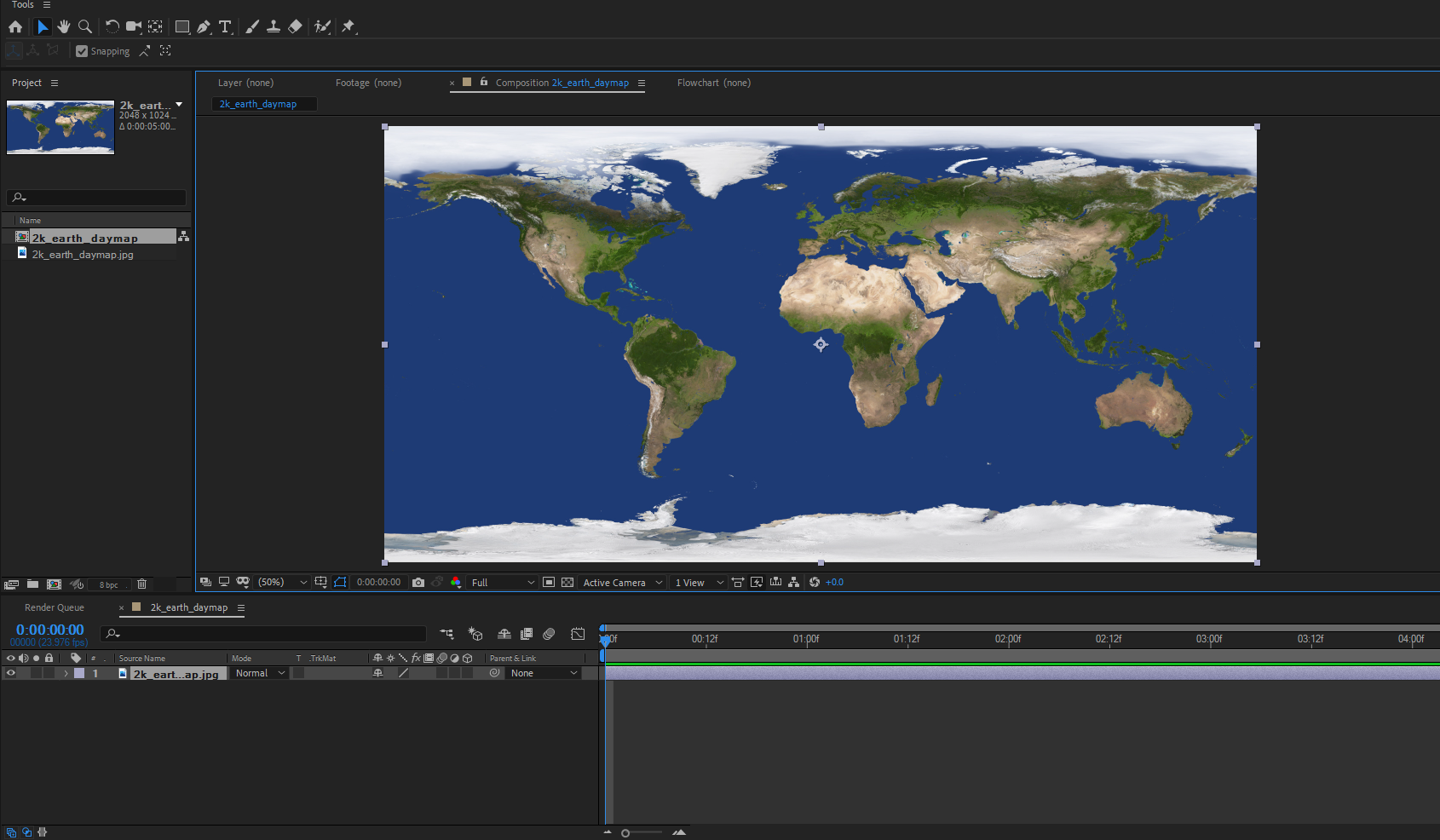The image size is (1440, 840).
Task: Click the timeline zoom slider handle
Action: 625,833
